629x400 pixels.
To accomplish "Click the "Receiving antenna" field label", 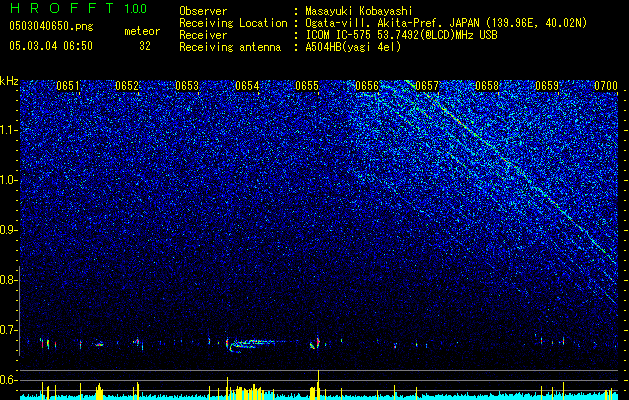I will [x=230, y=47].
